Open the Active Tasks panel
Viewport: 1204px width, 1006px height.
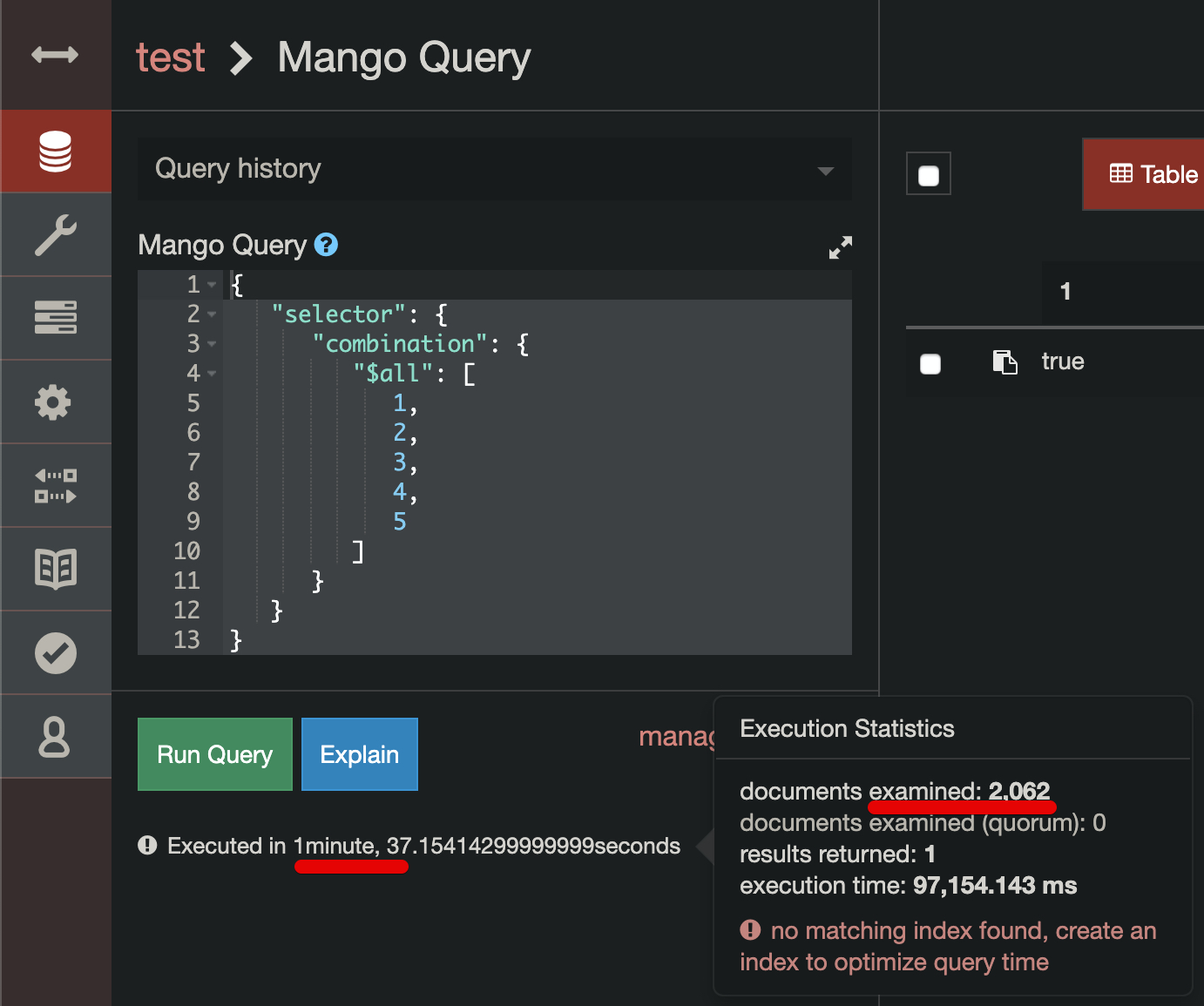click(x=55, y=318)
